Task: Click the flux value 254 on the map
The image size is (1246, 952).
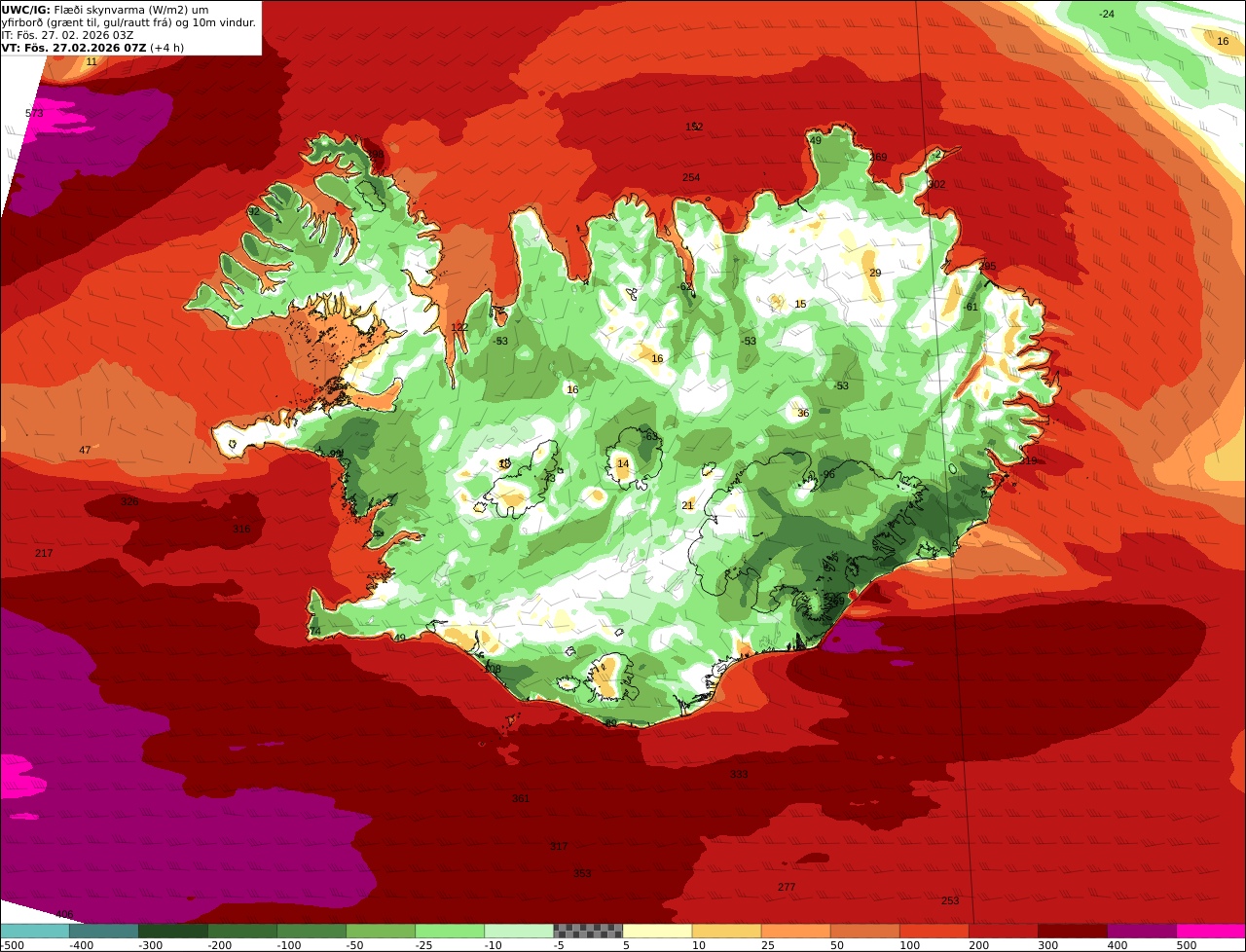Action: coord(691,177)
